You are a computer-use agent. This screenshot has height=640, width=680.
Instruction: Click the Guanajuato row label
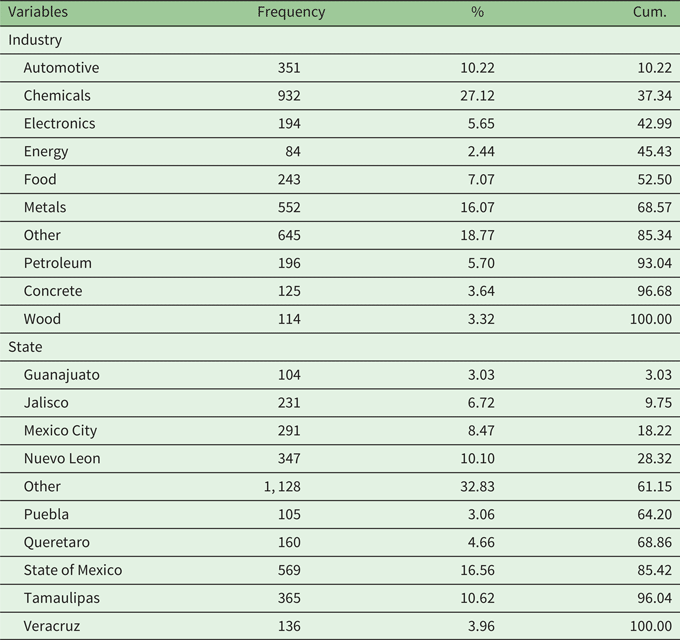click(x=62, y=375)
